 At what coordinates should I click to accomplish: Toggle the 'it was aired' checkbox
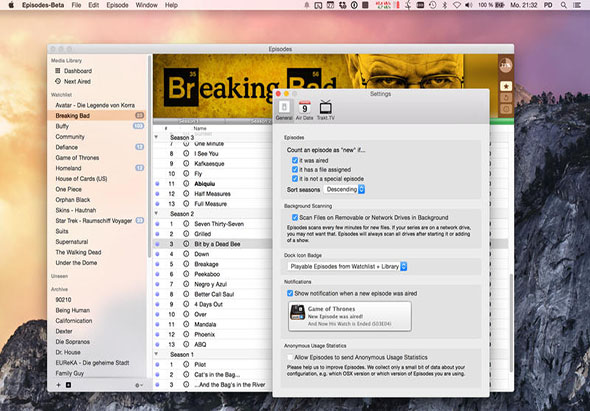(295, 160)
